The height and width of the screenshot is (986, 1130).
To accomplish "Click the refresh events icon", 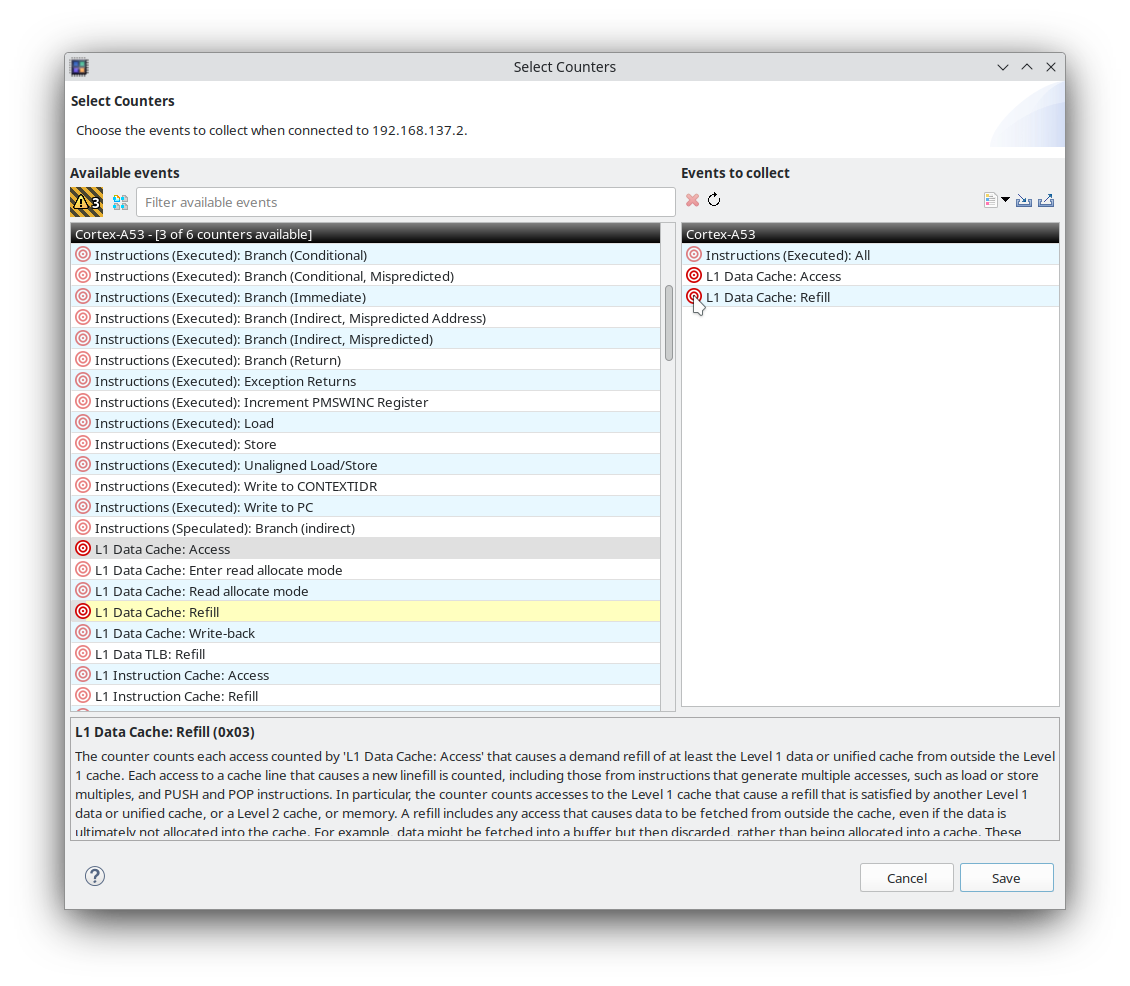I will [713, 200].
